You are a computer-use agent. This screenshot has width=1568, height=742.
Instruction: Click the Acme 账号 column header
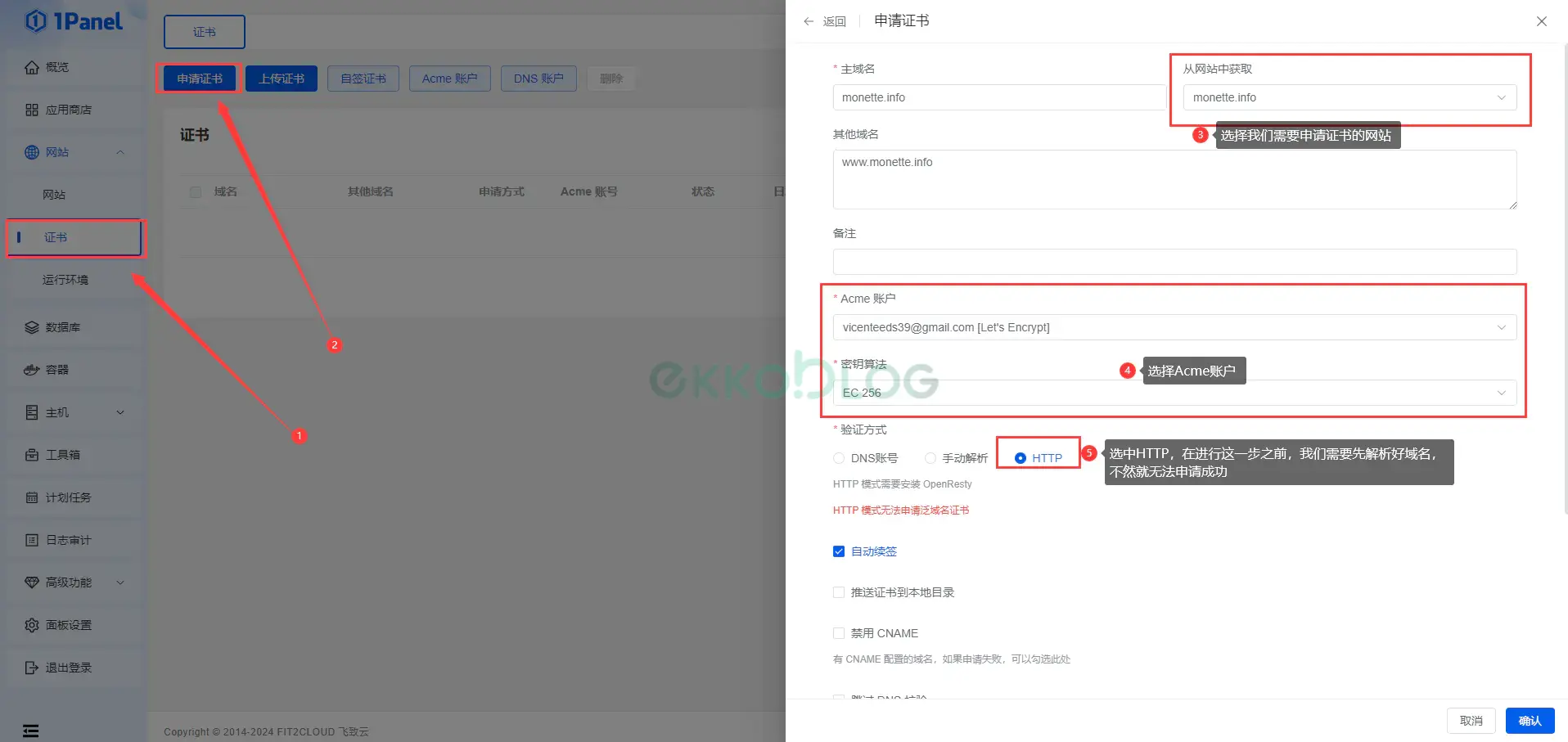click(x=589, y=191)
